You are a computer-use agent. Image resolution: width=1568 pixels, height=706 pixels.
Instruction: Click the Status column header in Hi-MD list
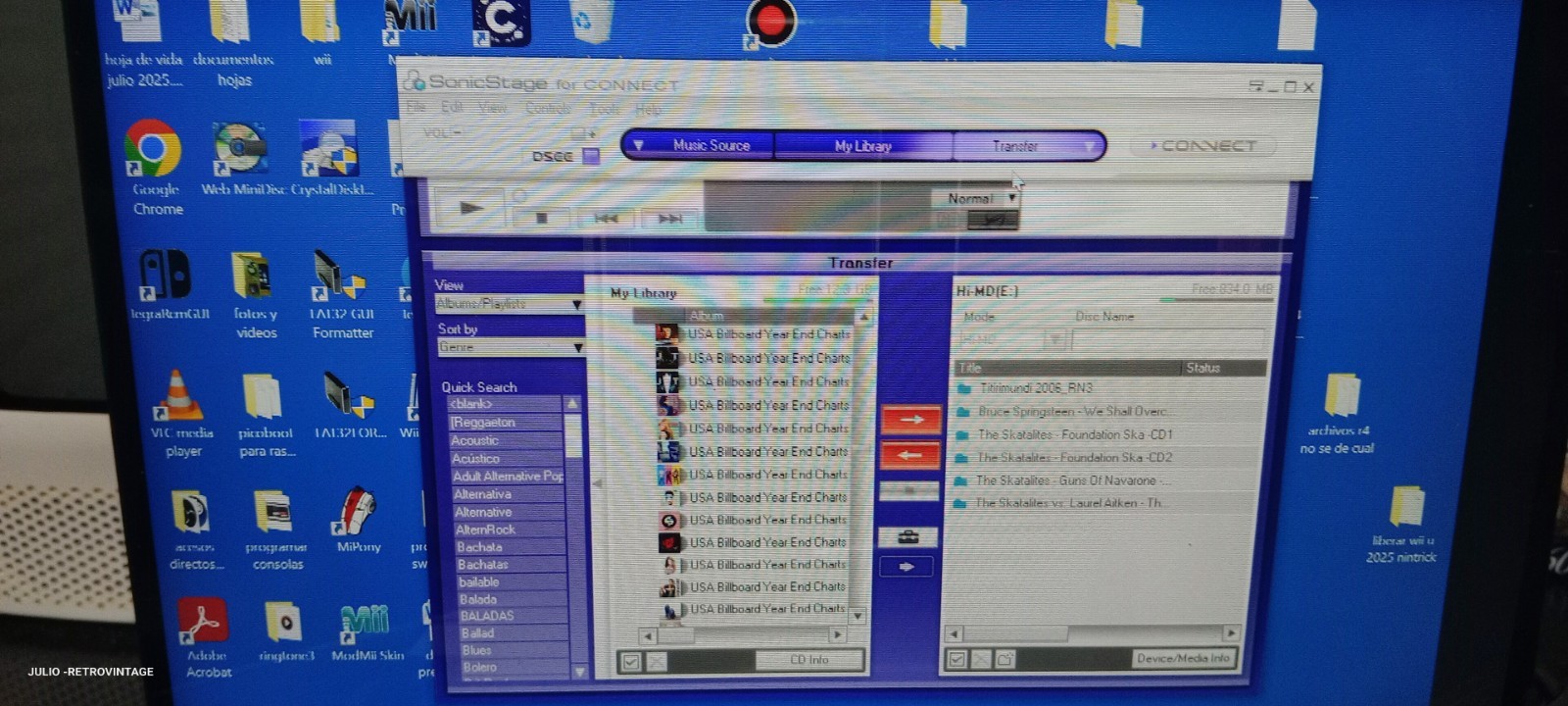coord(1223,368)
